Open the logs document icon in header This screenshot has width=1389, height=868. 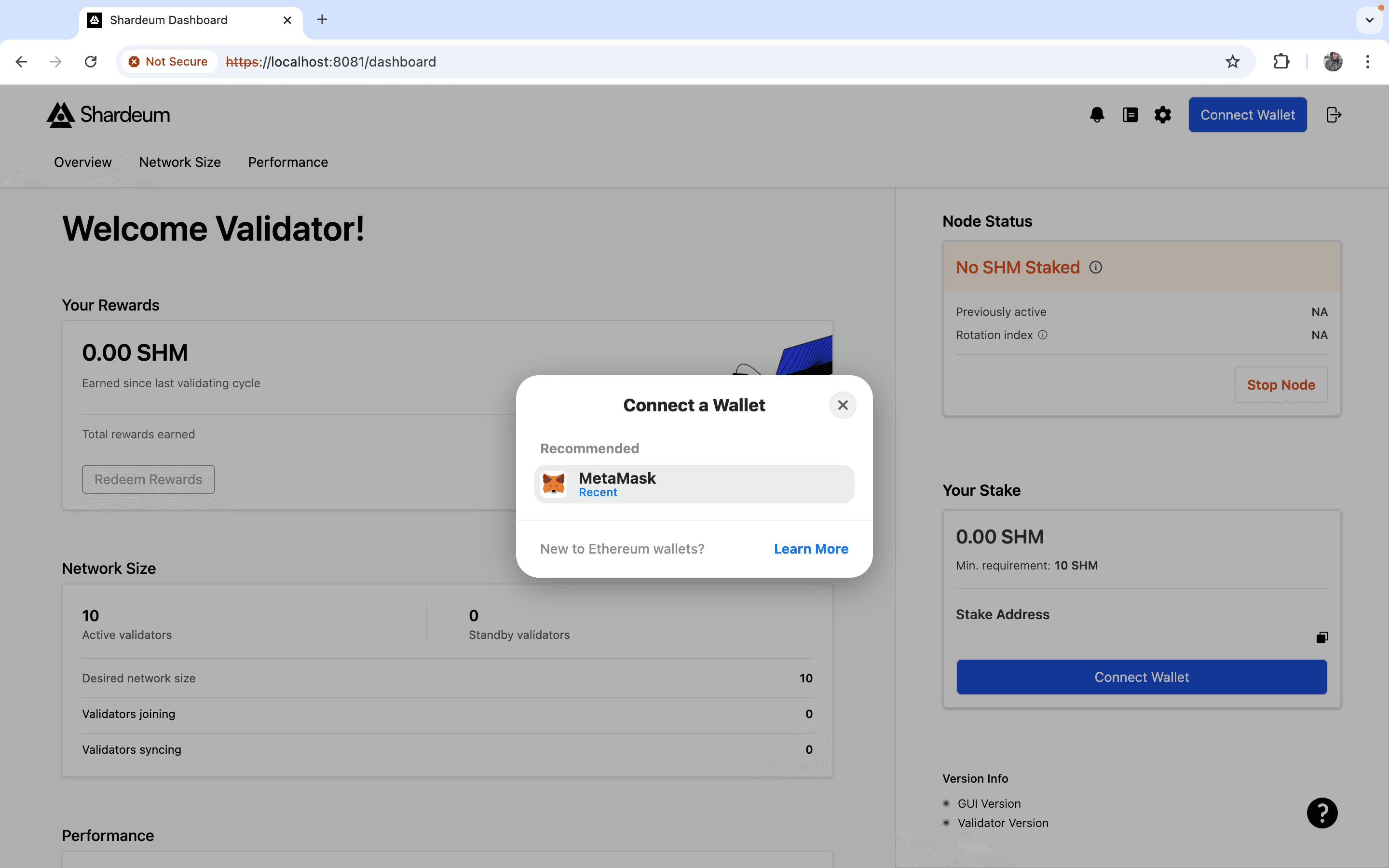click(x=1130, y=115)
